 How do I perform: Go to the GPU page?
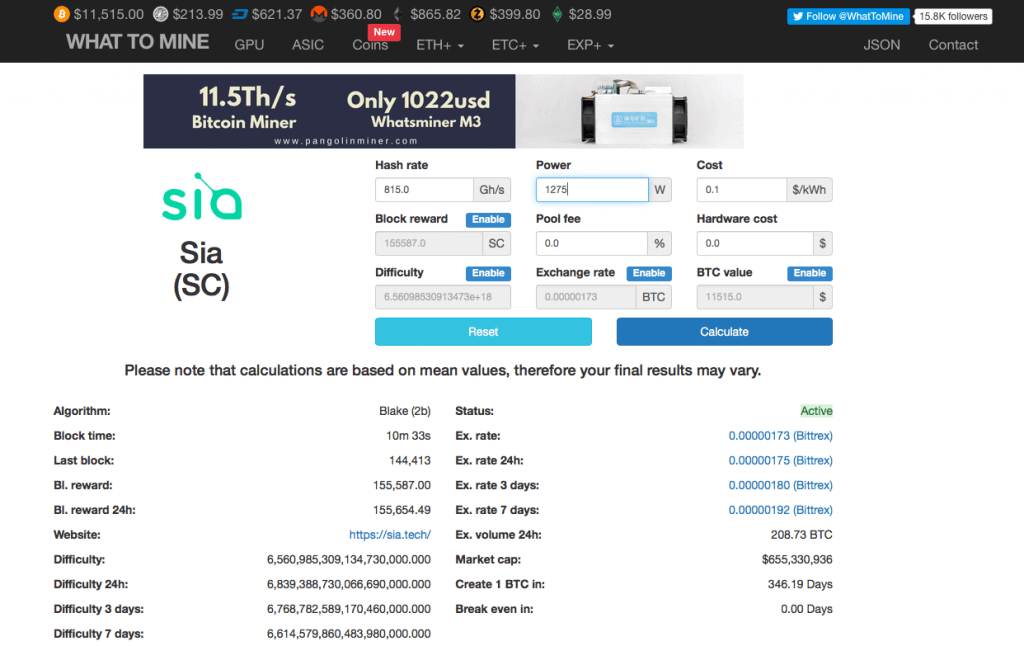pyautogui.click(x=249, y=45)
